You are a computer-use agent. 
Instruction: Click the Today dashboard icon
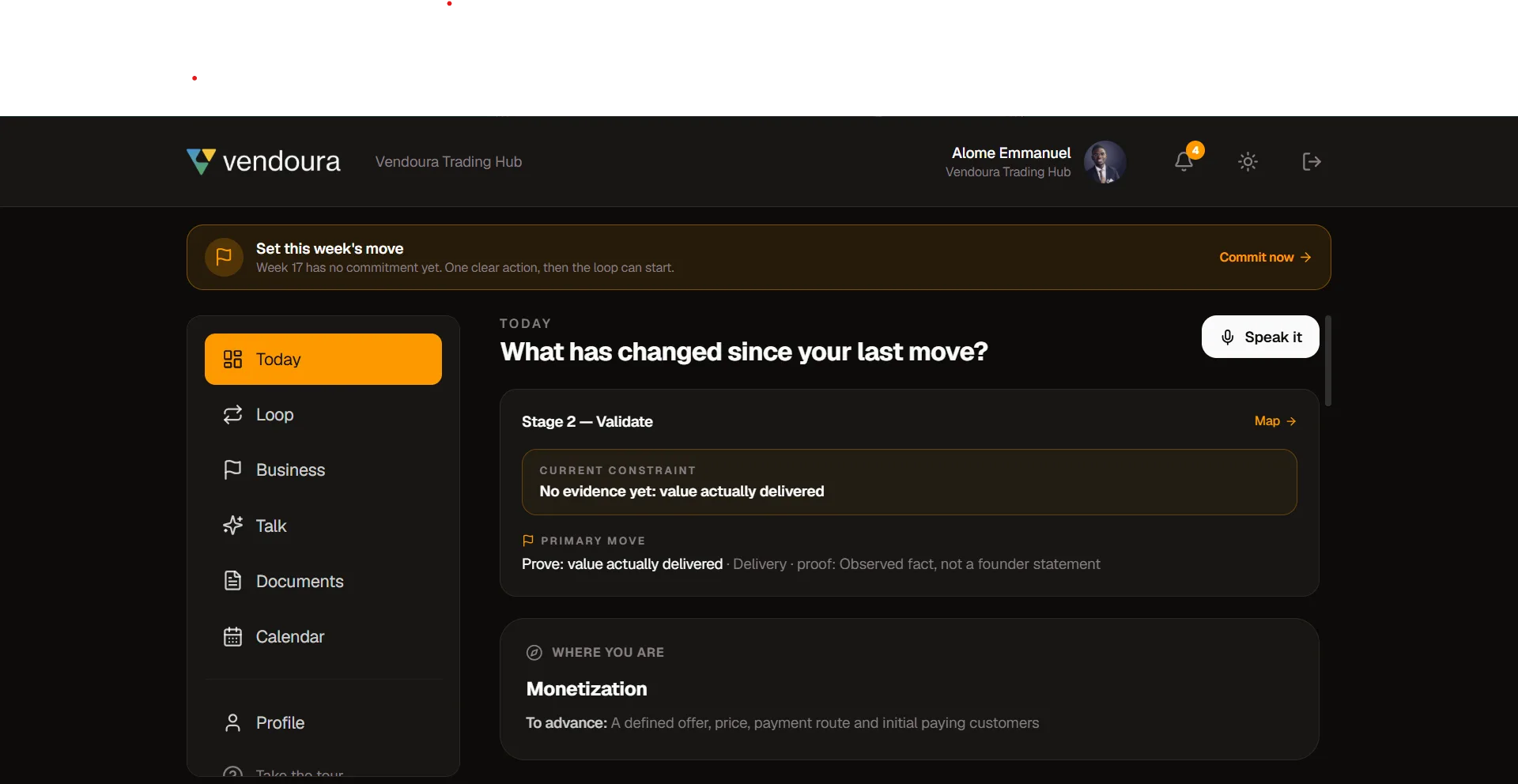point(232,359)
